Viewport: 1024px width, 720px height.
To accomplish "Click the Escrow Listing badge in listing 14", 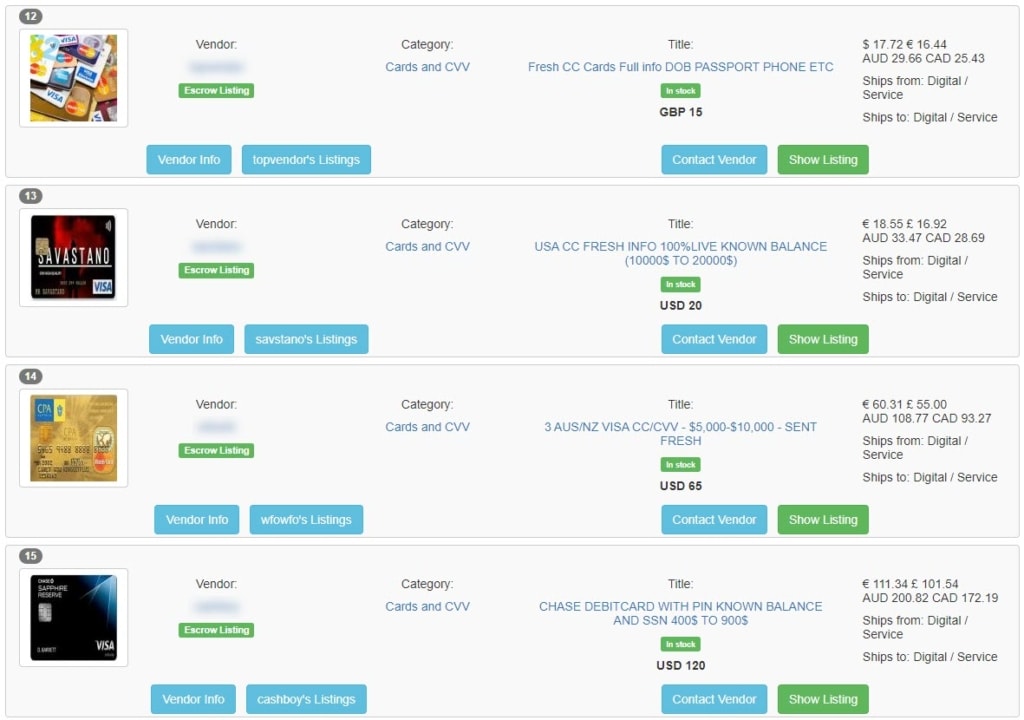I will coord(216,451).
